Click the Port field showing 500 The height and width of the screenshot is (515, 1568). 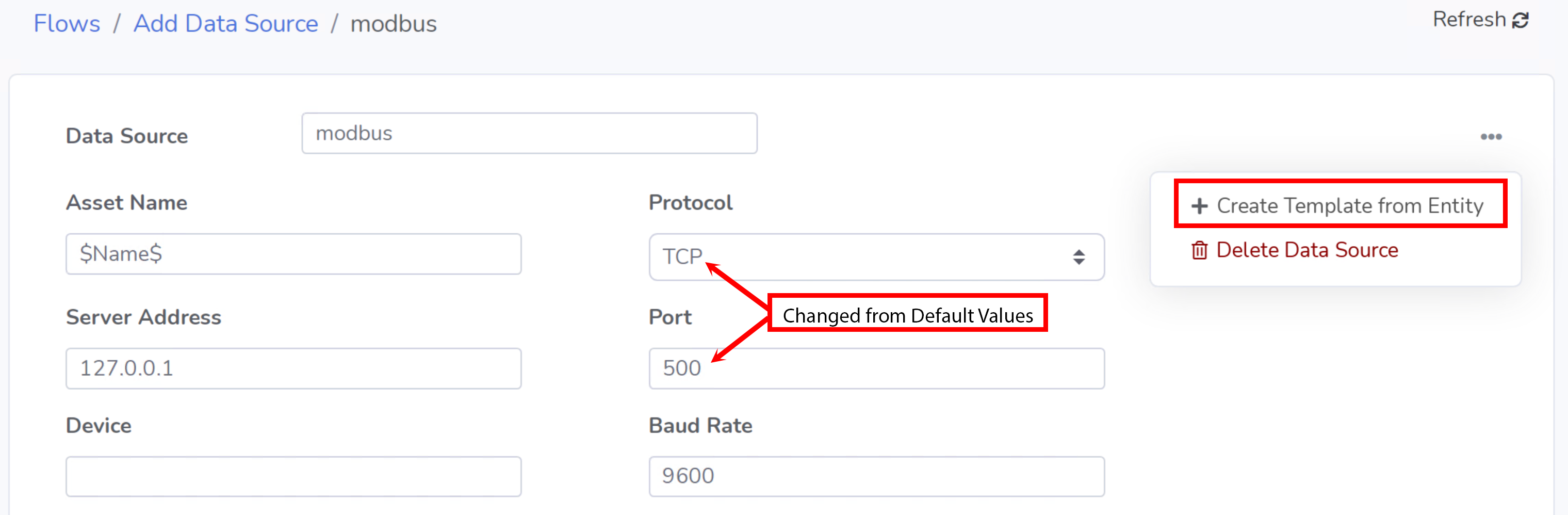click(x=876, y=368)
